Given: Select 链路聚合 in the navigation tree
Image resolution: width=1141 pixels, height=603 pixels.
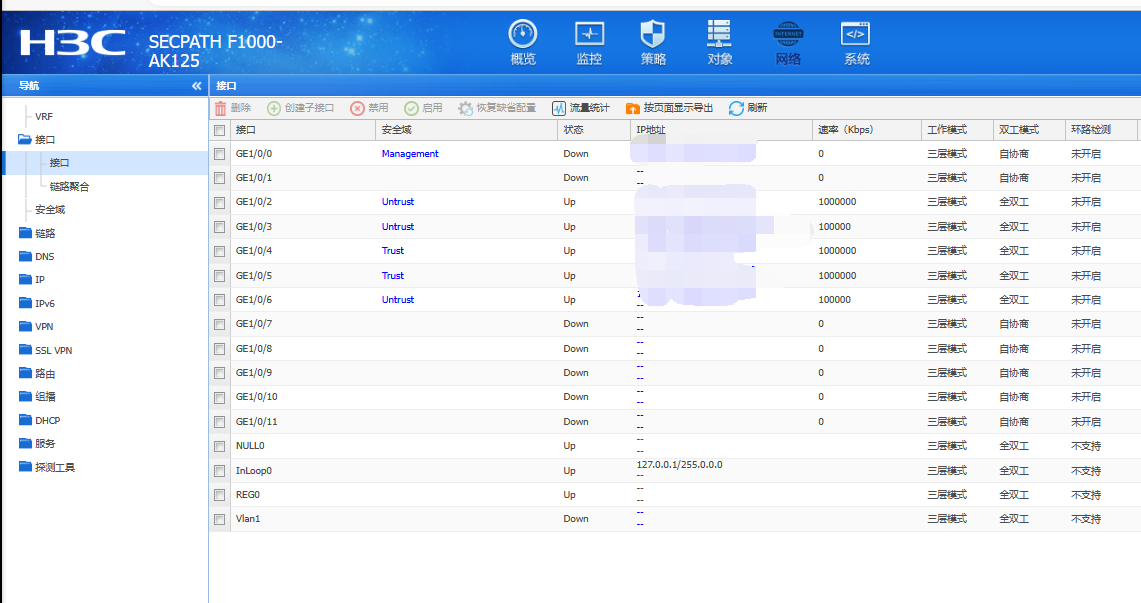Looking at the screenshot, I should coord(69,187).
